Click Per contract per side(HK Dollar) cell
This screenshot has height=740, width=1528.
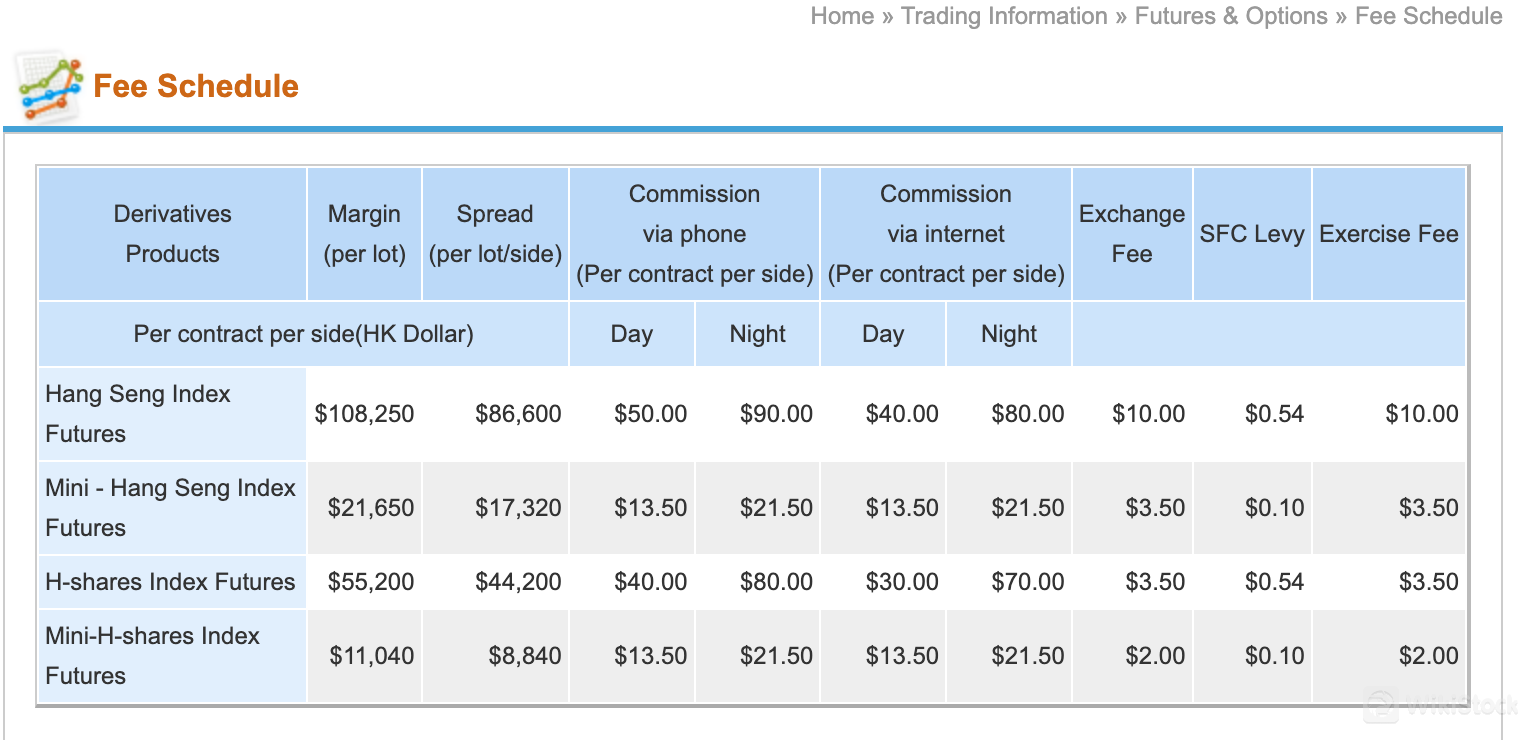coord(303,334)
